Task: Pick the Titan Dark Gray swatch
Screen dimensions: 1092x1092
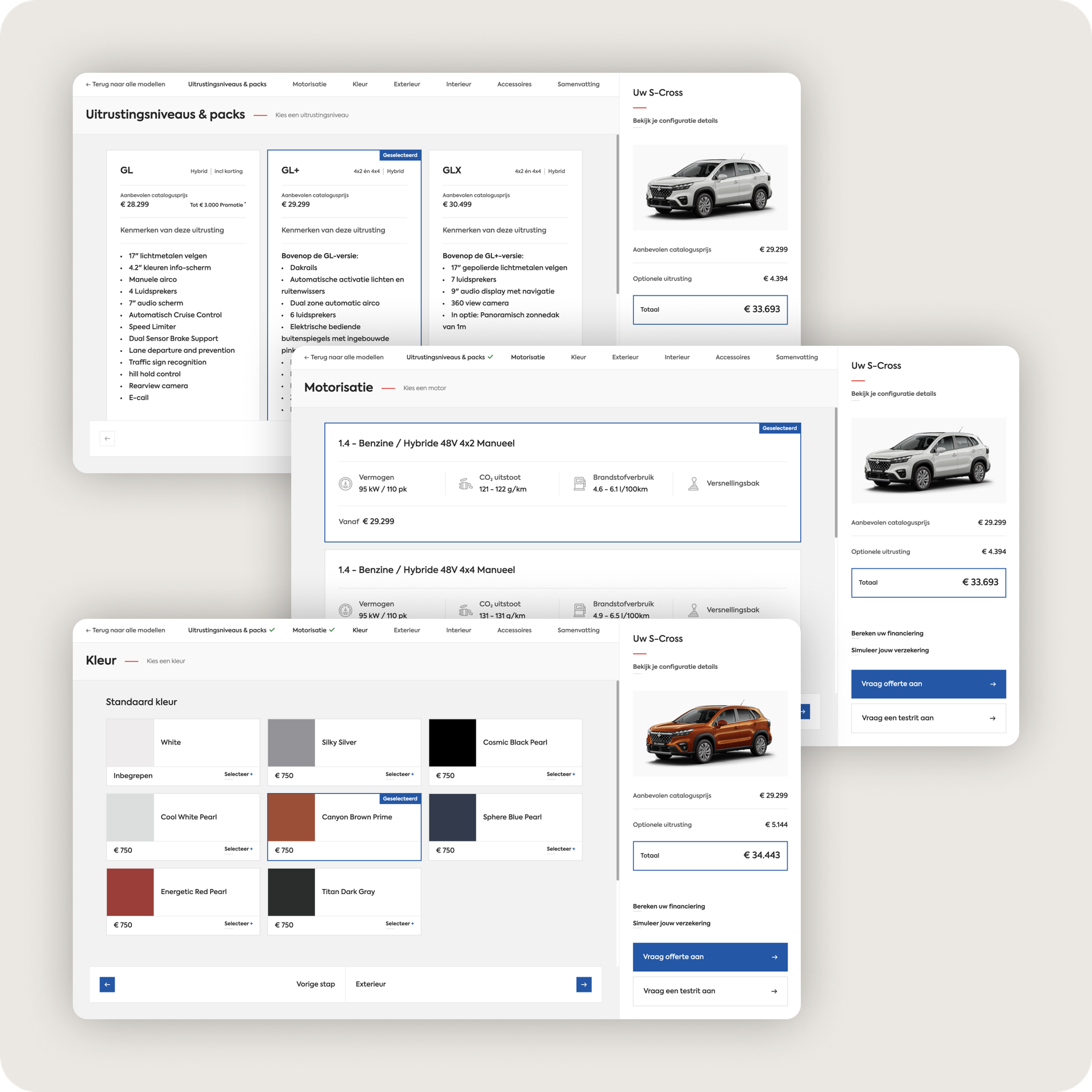Action: tap(291, 892)
